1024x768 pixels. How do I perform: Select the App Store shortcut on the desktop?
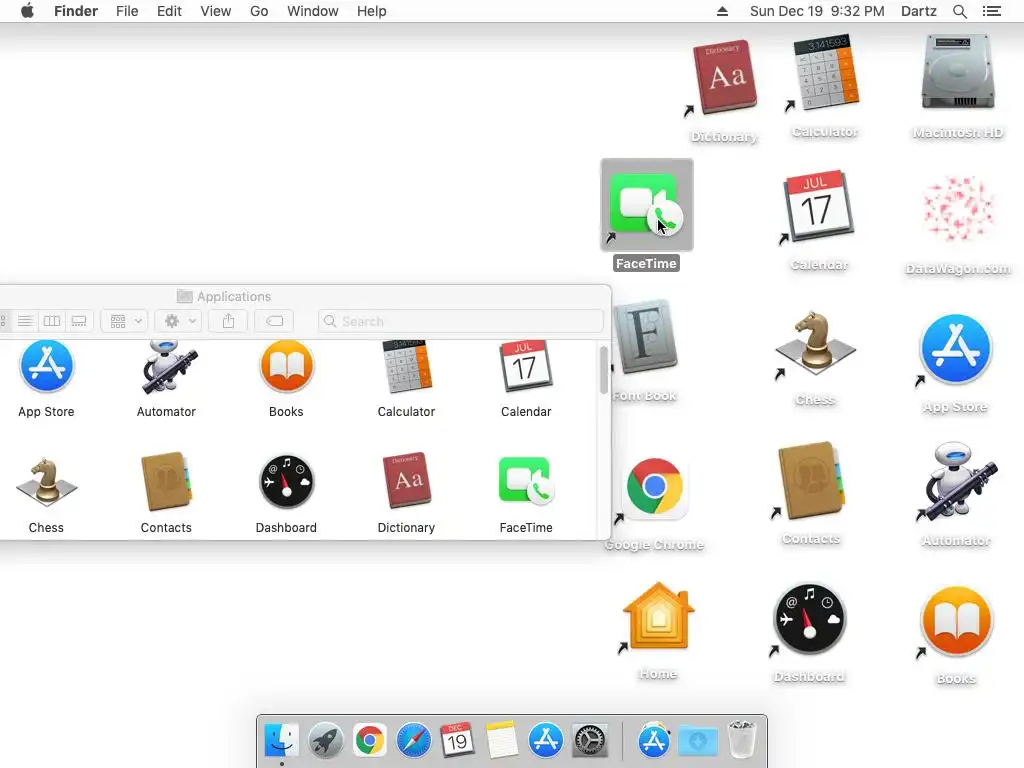[955, 349]
